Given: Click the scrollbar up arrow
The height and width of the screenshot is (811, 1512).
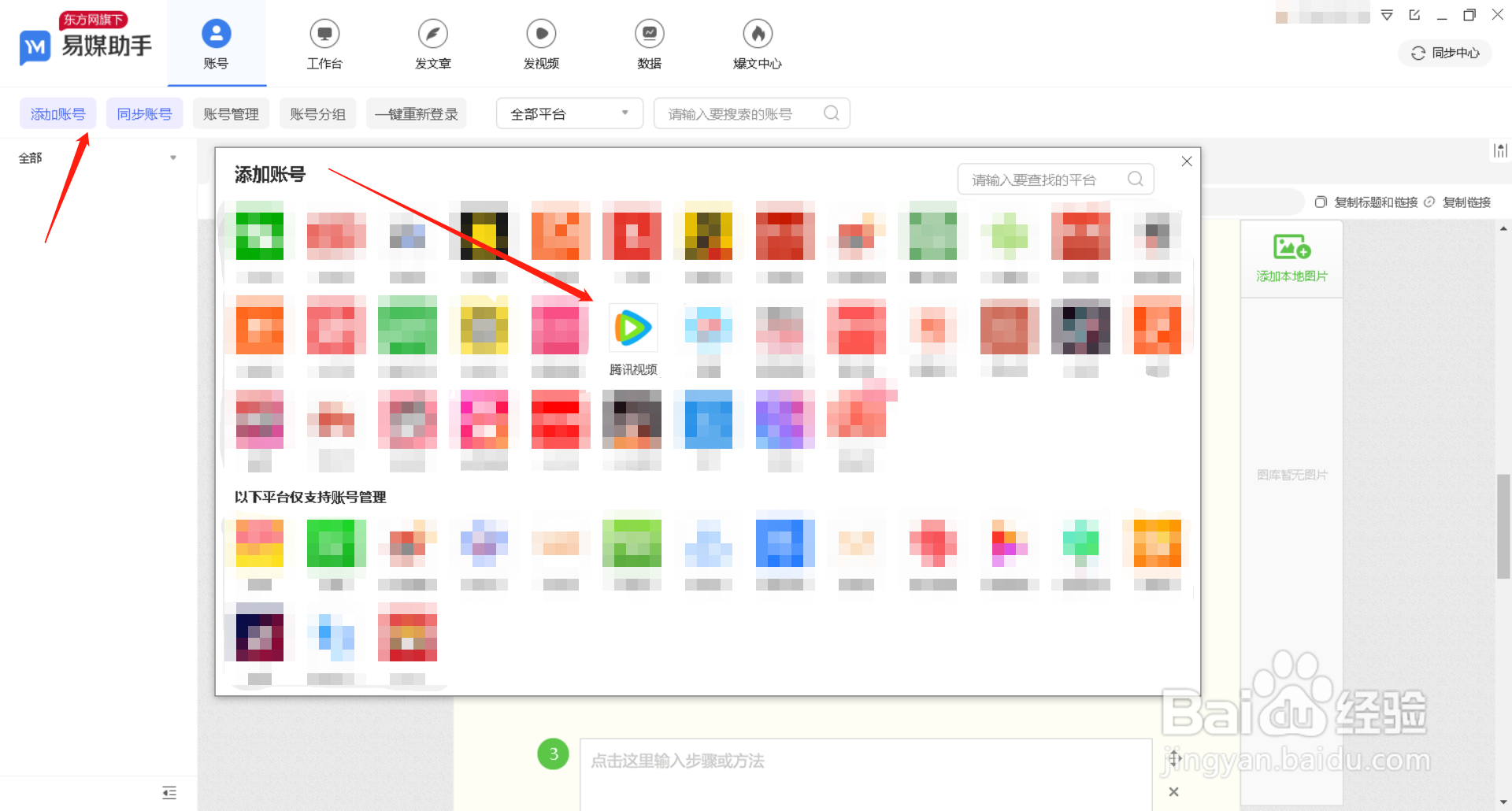Looking at the screenshot, I should coord(1503,228).
